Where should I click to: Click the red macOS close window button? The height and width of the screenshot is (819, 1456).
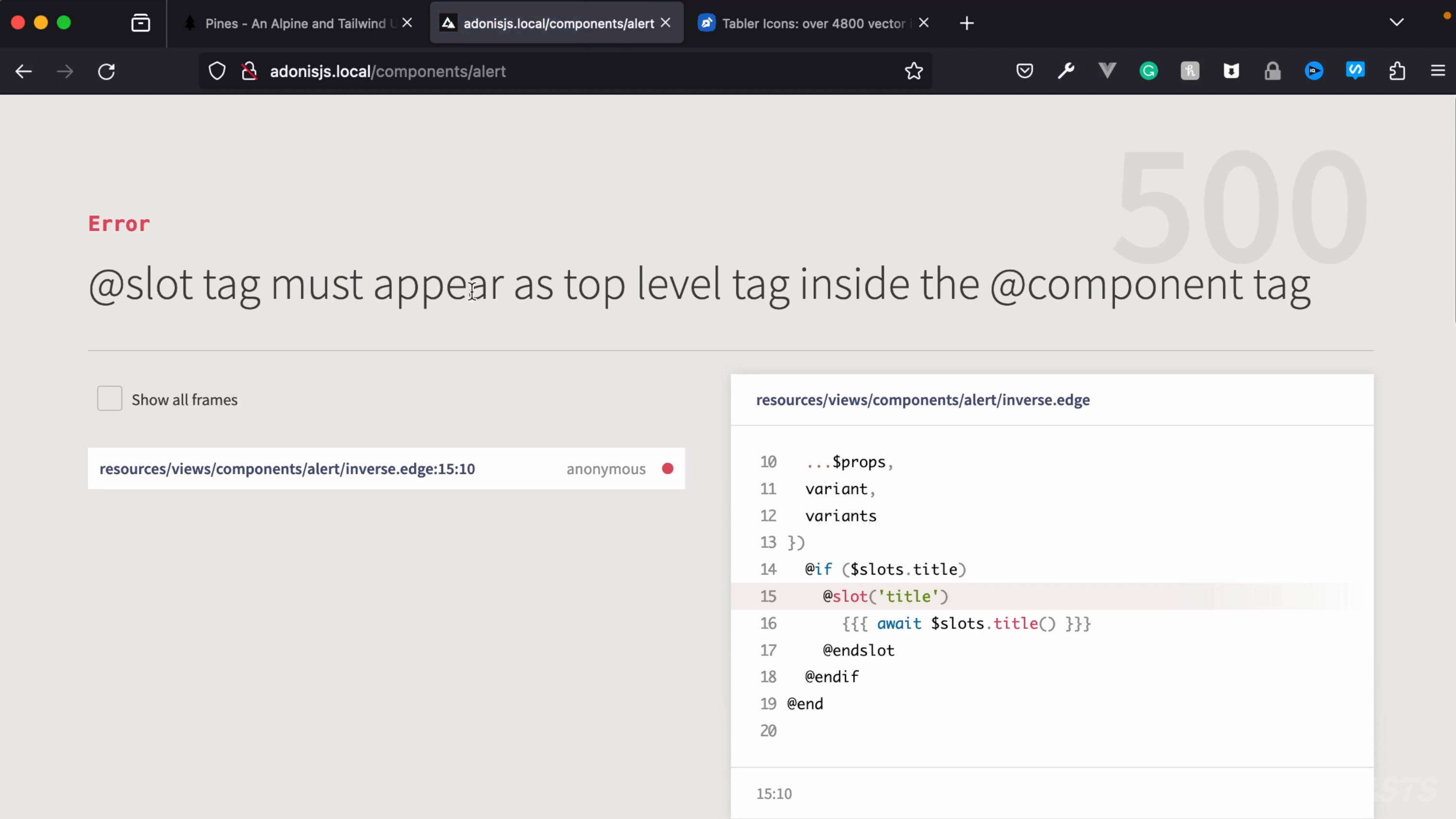[x=18, y=23]
